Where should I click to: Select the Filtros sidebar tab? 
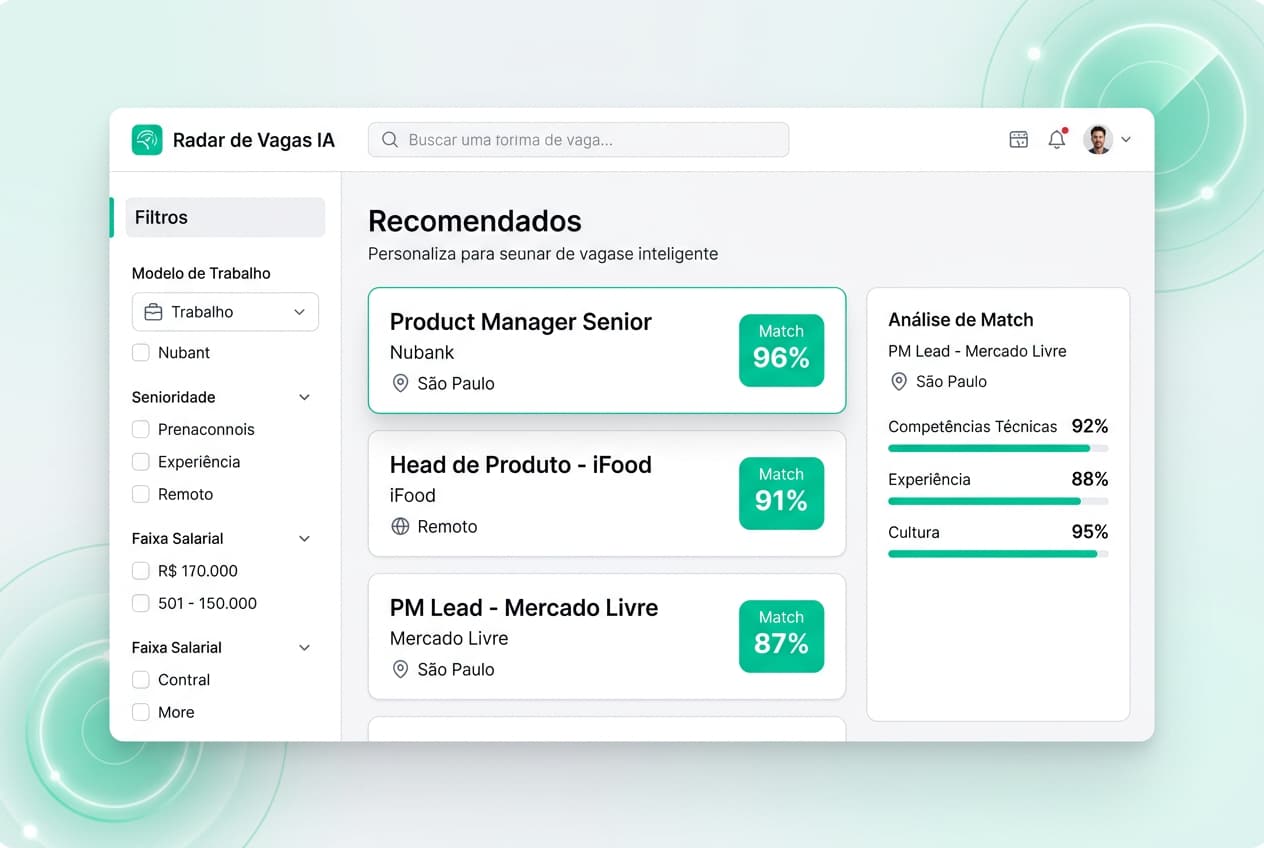point(225,217)
